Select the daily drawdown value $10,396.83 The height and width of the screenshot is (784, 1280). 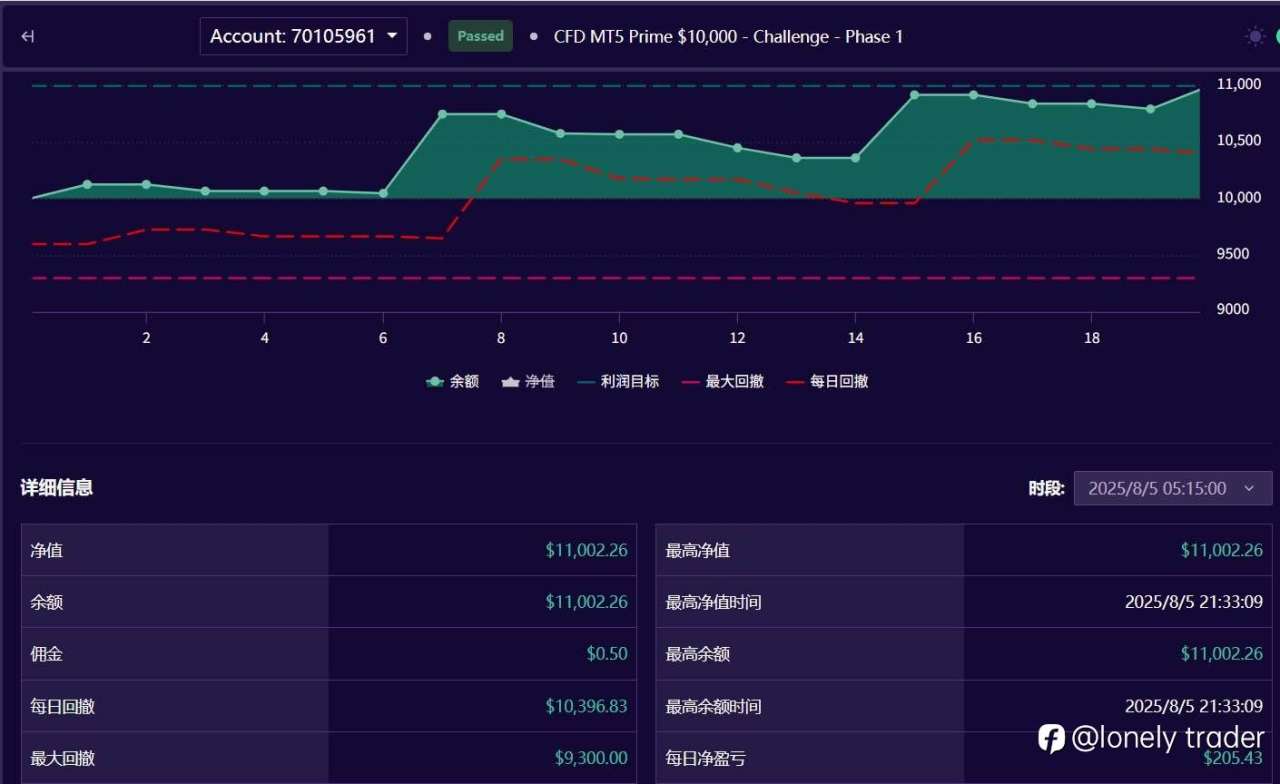[587, 706]
